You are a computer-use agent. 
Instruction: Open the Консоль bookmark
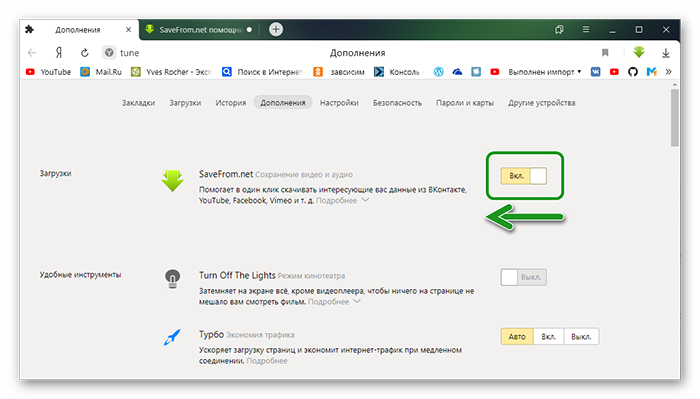point(398,72)
